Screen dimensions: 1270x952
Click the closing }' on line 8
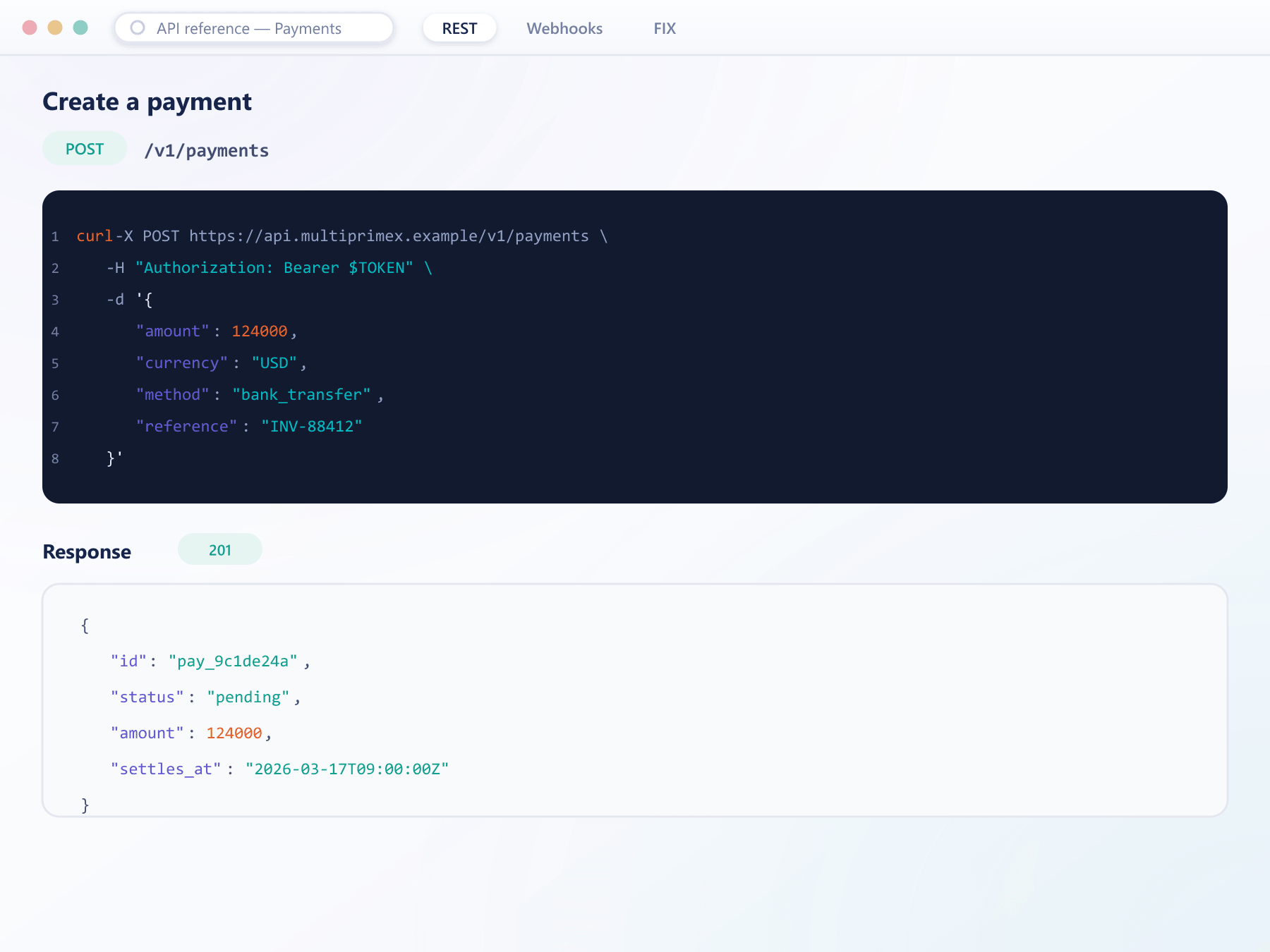115,458
